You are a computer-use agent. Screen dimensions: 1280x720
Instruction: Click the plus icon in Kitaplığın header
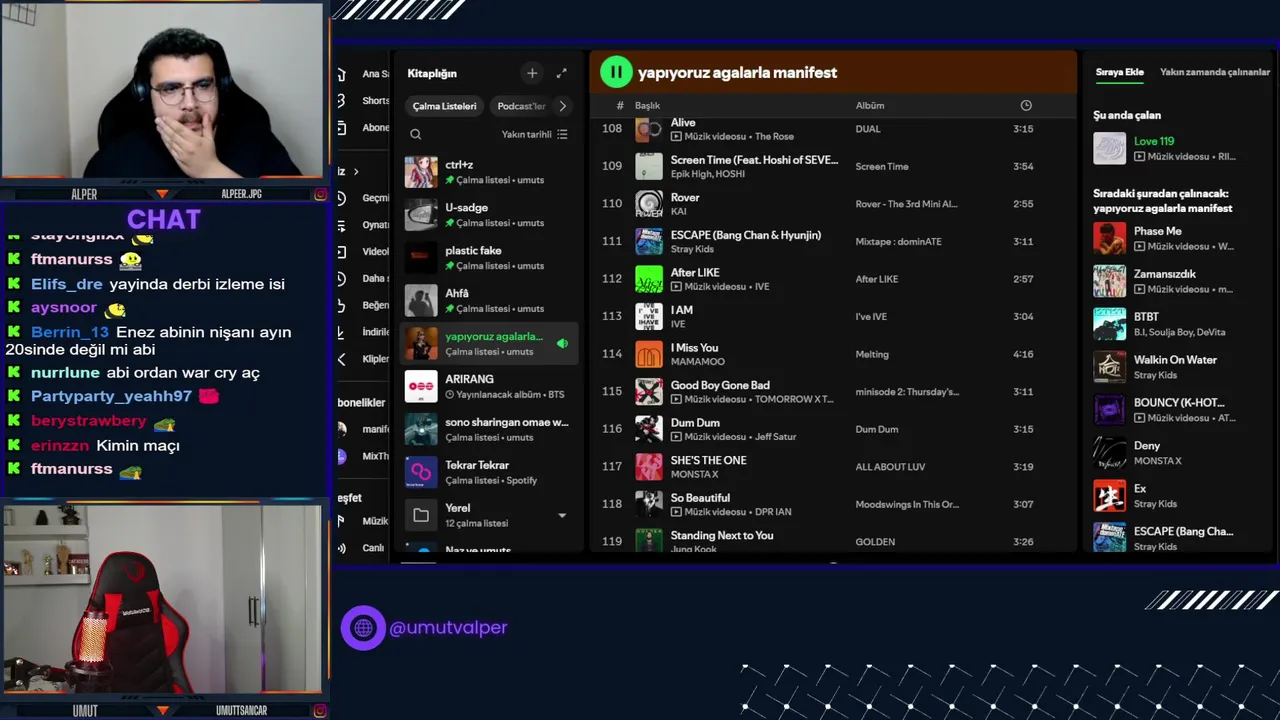pyautogui.click(x=532, y=73)
